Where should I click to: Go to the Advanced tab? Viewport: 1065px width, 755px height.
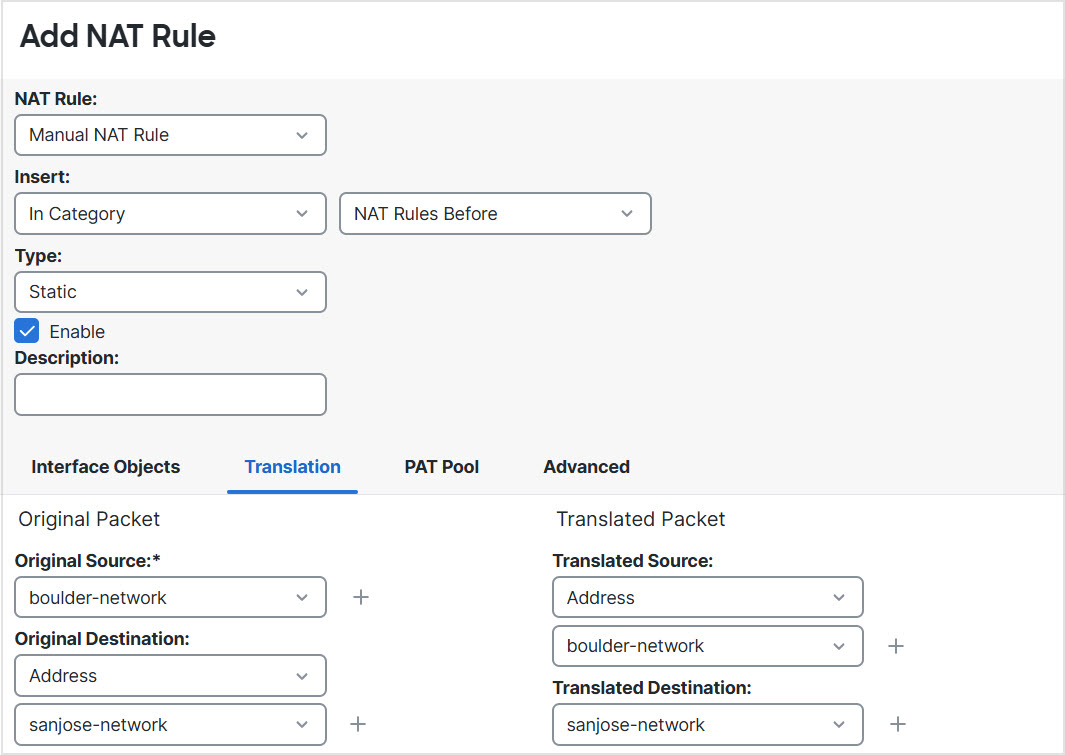(x=586, y=467)
